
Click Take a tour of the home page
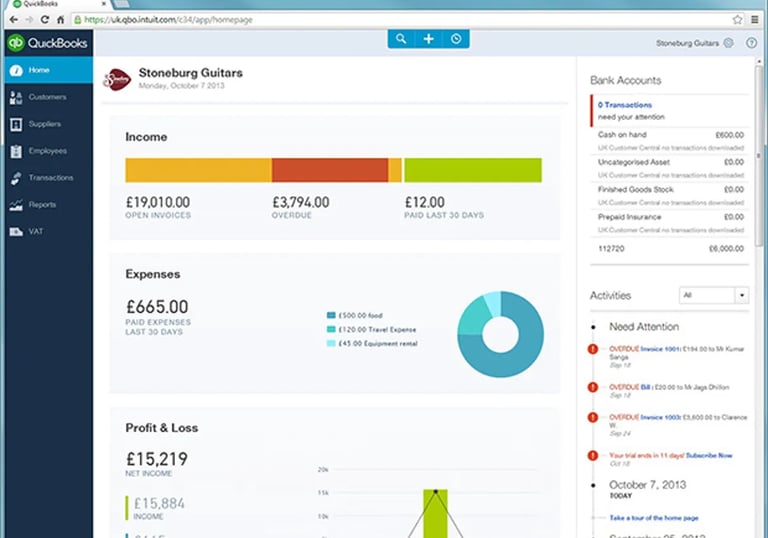(x=654, y=518)
